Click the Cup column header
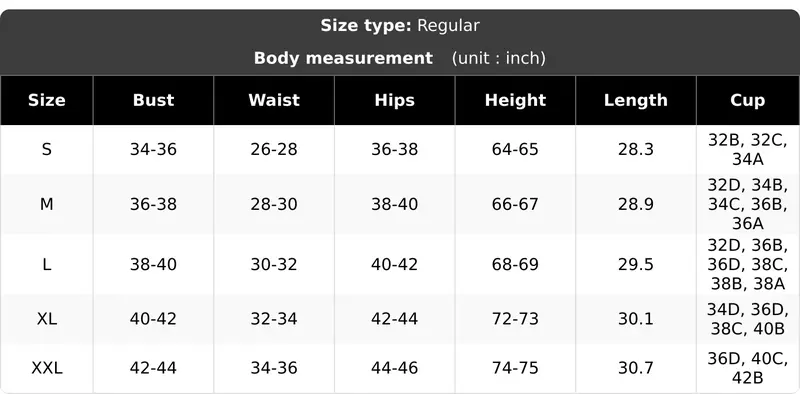 pos(748,100)
